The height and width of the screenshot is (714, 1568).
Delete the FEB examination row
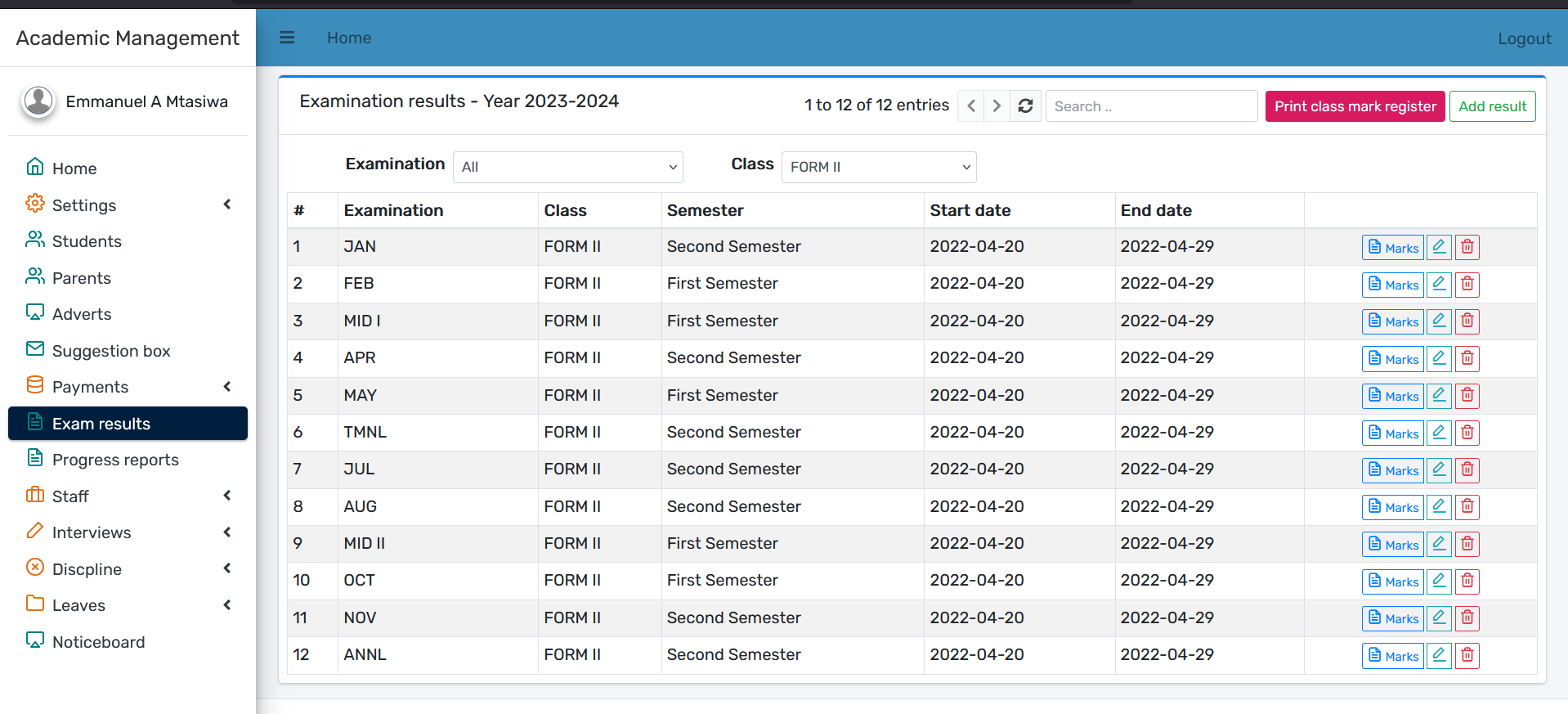click(x=1467, y=285)
